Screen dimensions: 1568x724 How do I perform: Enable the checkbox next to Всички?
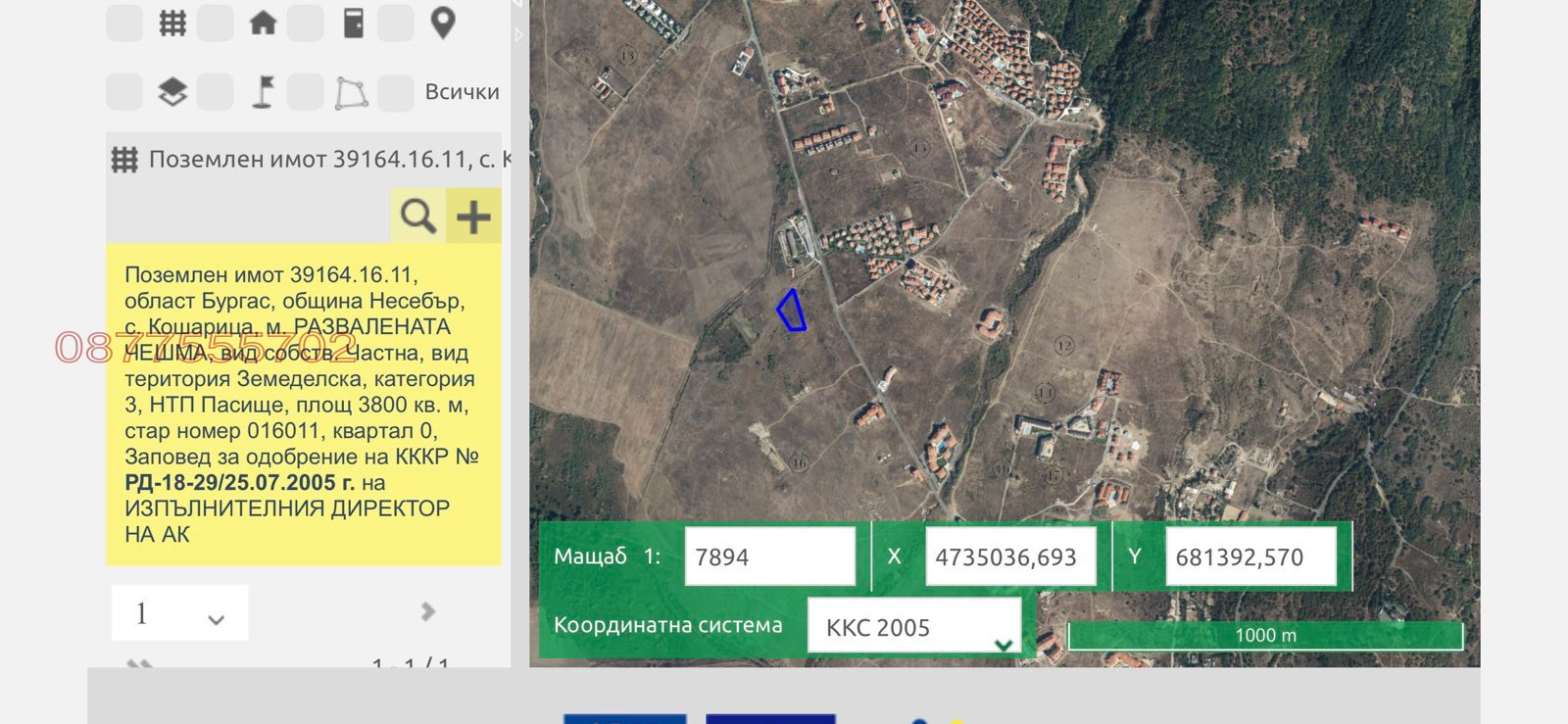click(396, 93)
